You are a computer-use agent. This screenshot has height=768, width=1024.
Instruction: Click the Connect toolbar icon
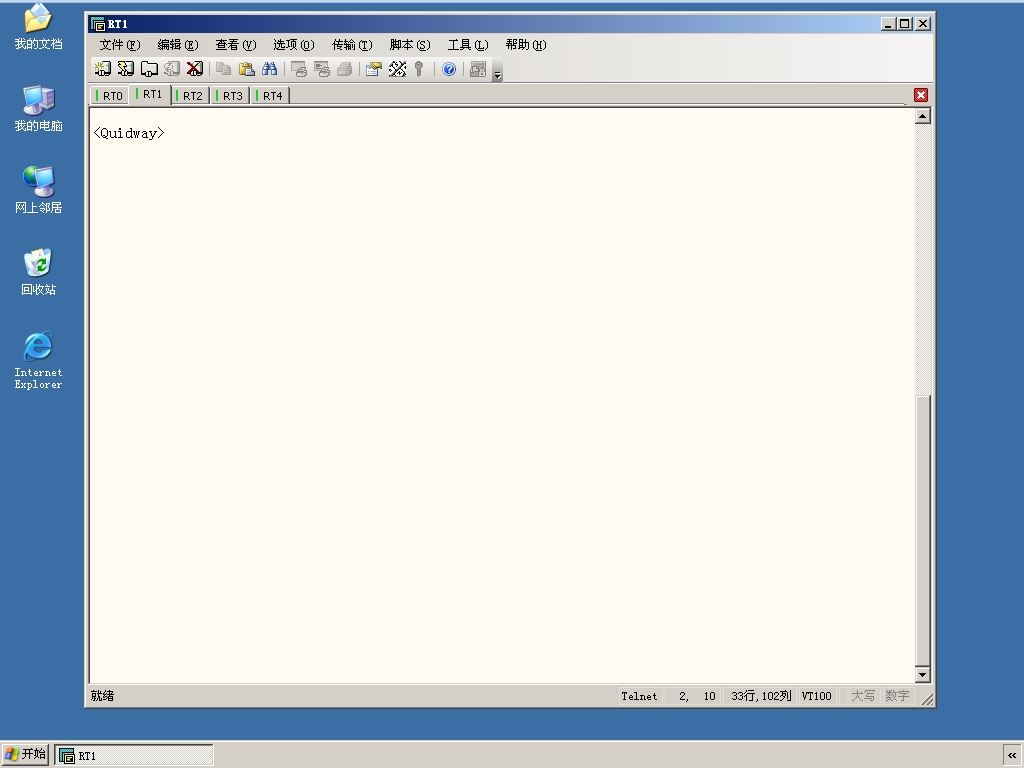coord(103,69)
